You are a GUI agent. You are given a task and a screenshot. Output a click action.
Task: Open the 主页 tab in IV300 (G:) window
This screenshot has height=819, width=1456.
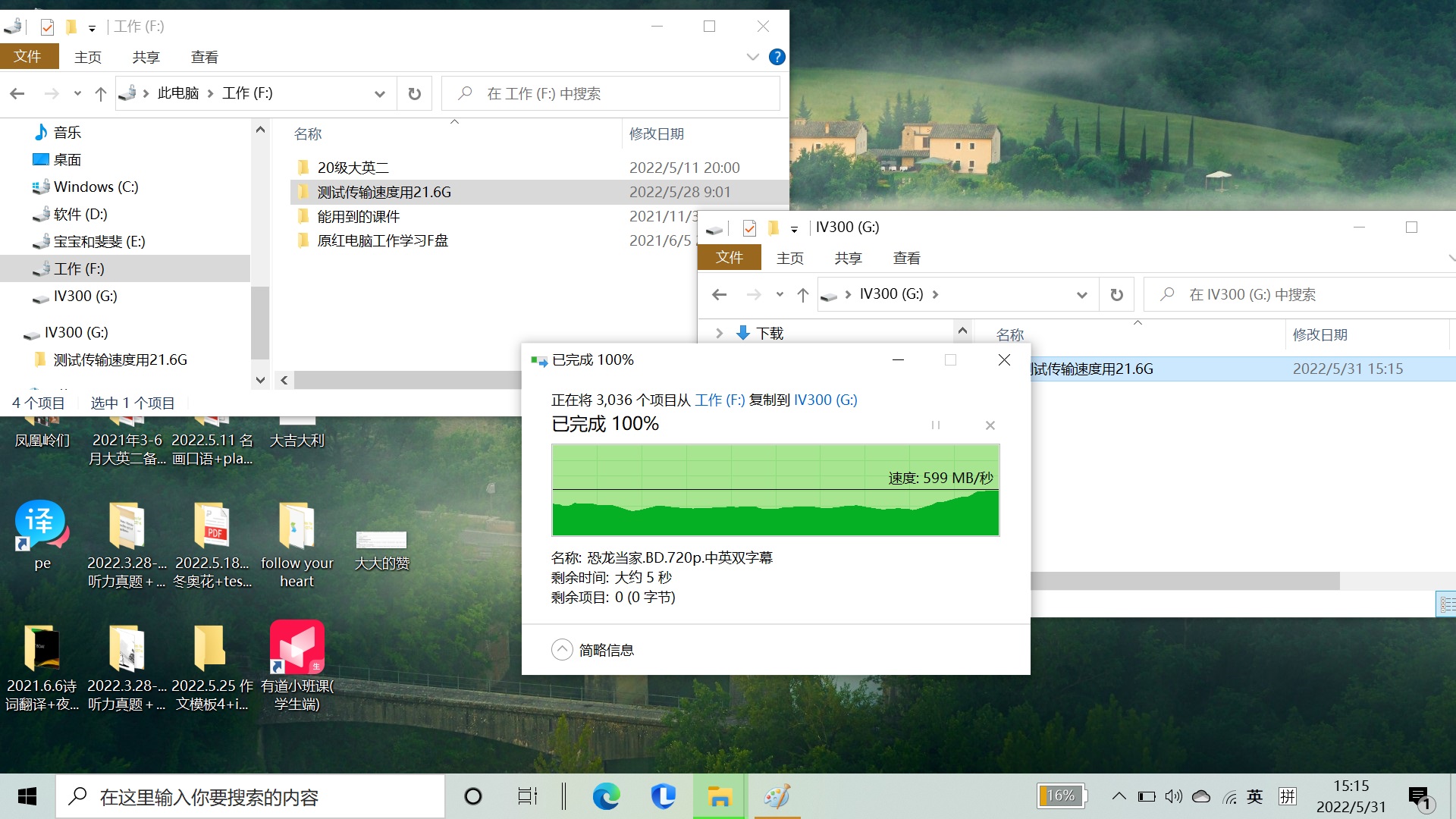pos(789,258)
